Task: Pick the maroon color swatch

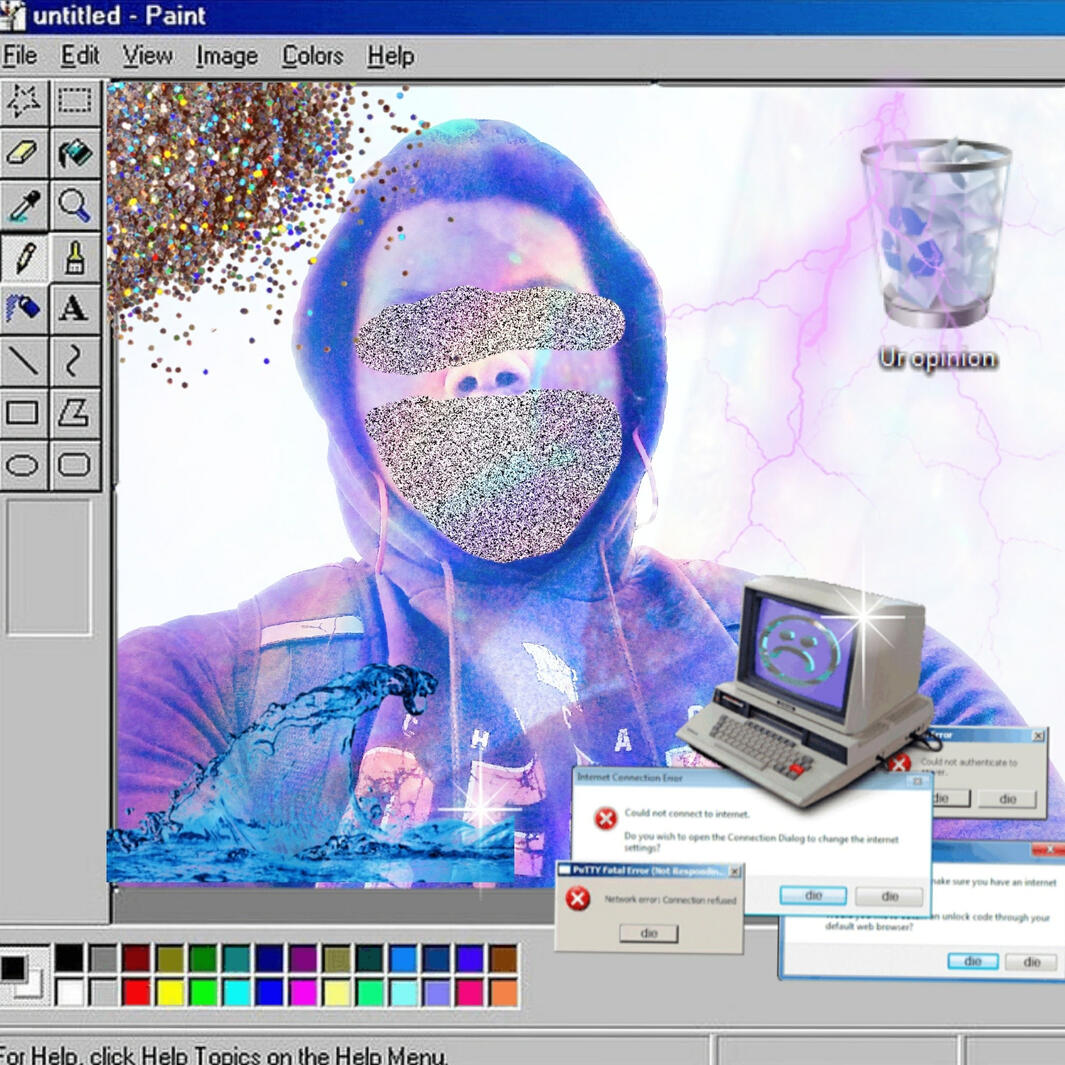Action: point(137,958)
